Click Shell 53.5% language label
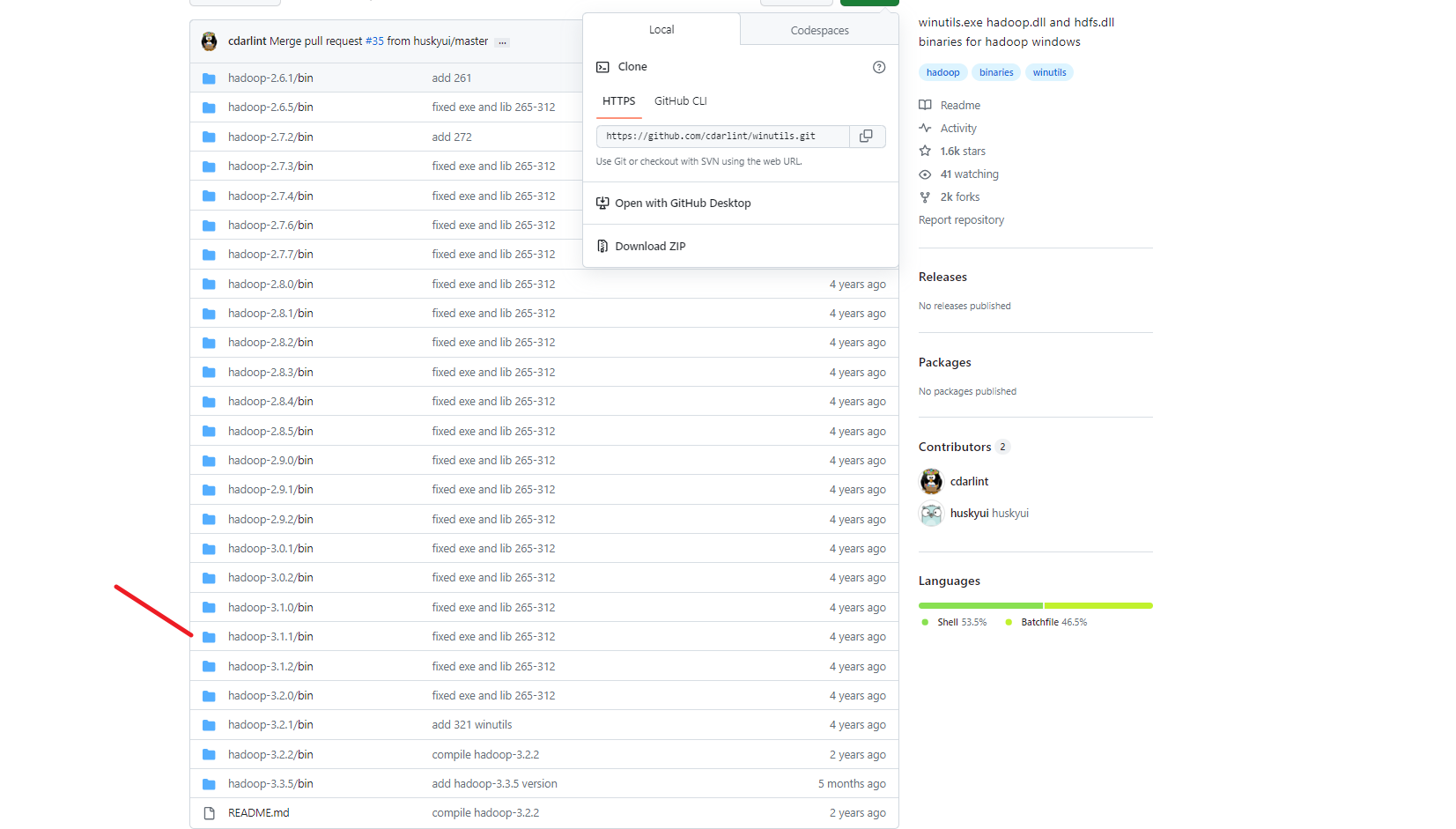The height and width of the screenshot is (829, 1456). [x=962, y=623]
